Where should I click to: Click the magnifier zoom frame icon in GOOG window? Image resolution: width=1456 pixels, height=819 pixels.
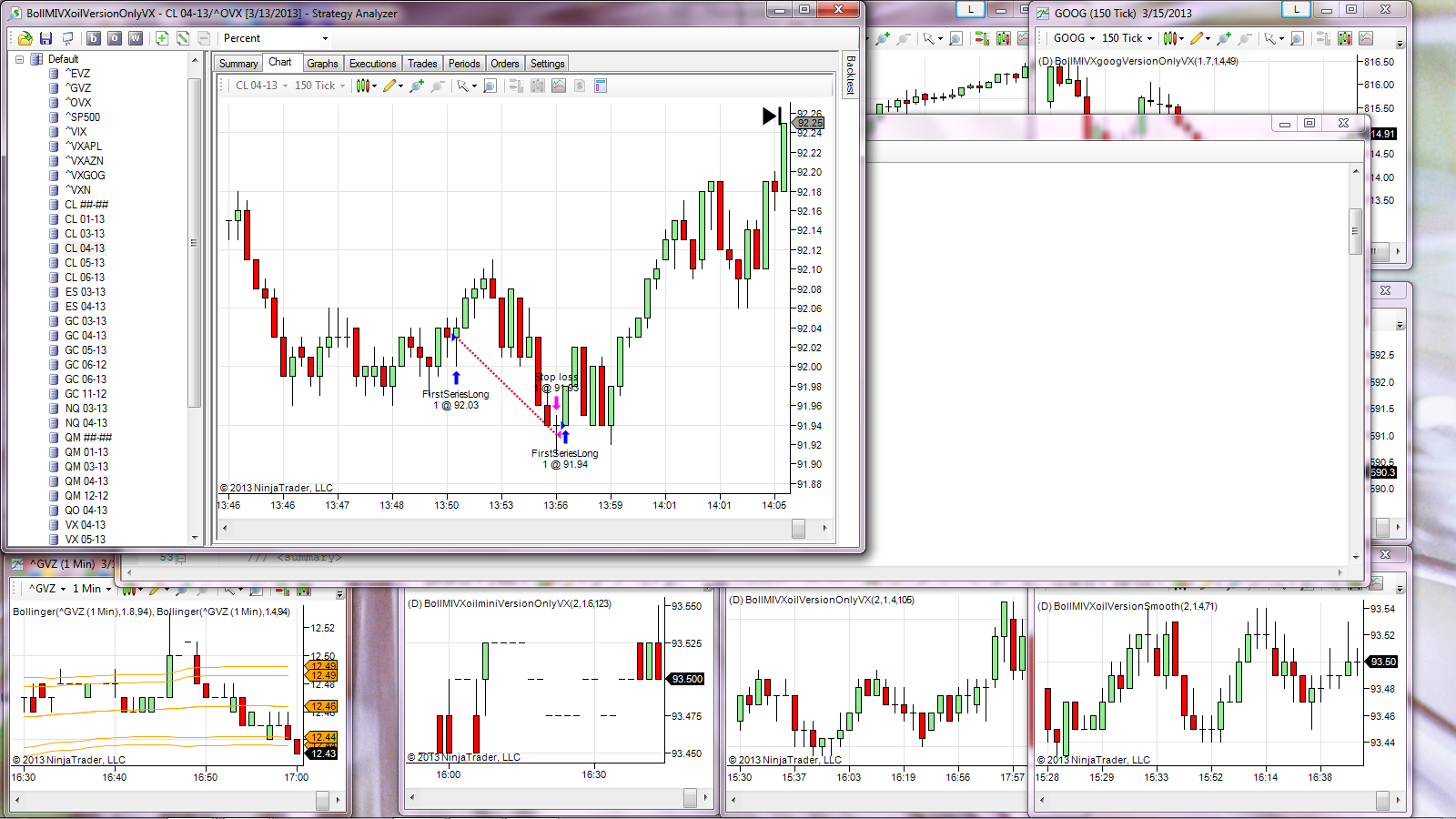[1297, 38]
